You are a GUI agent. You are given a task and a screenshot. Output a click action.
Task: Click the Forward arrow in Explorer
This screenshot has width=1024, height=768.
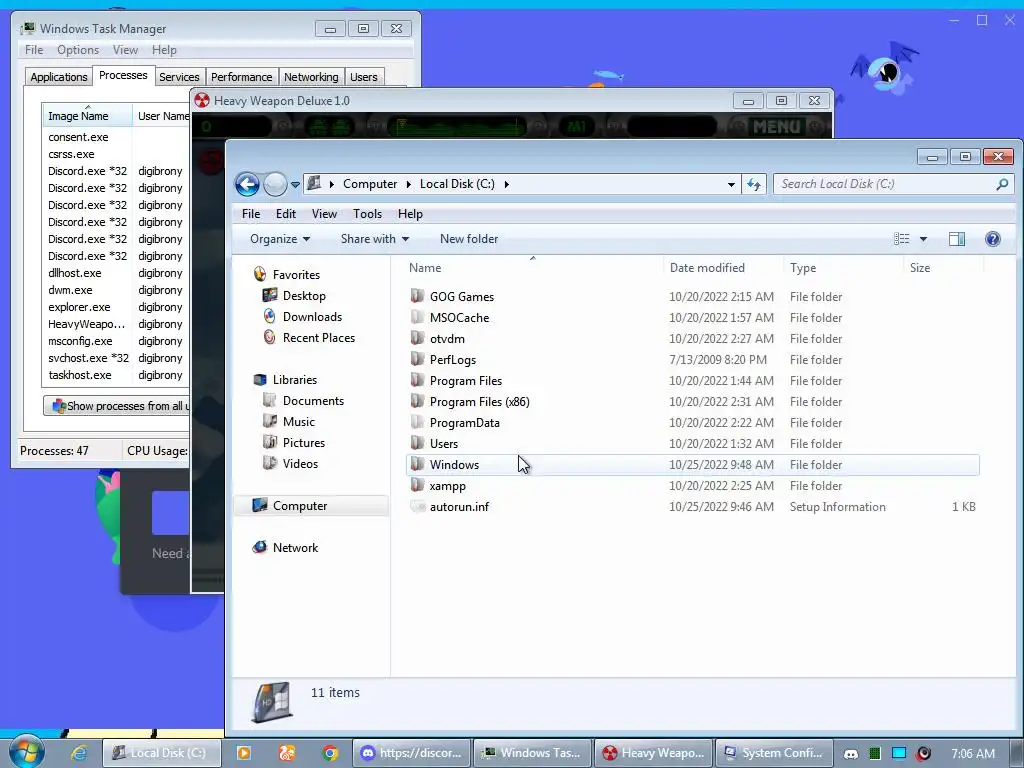275,184
